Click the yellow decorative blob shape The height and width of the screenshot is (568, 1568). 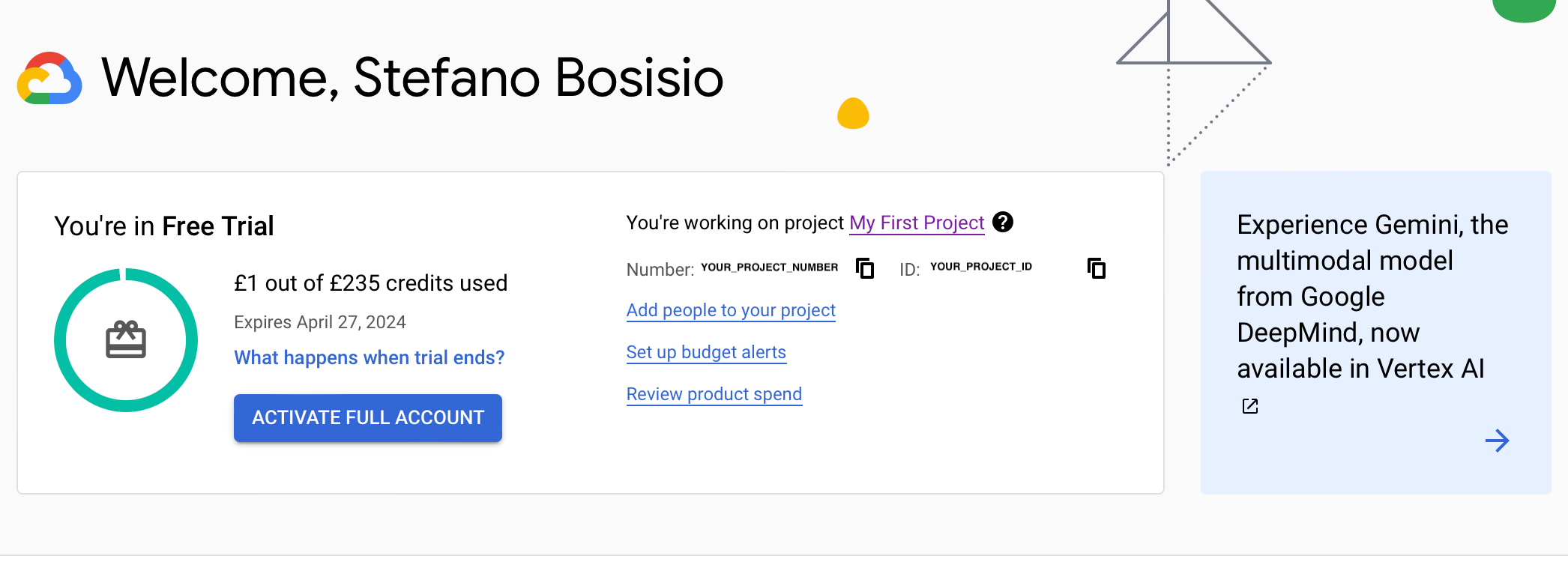[x=853, y=113]
